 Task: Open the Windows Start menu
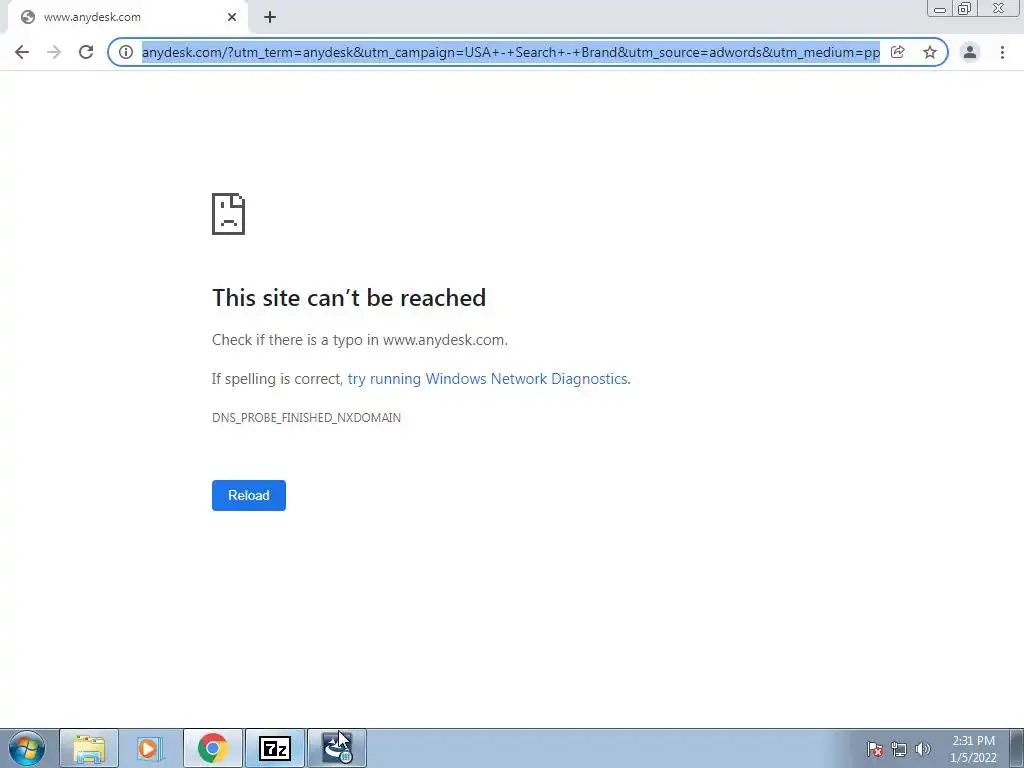[x=27, y=748]
